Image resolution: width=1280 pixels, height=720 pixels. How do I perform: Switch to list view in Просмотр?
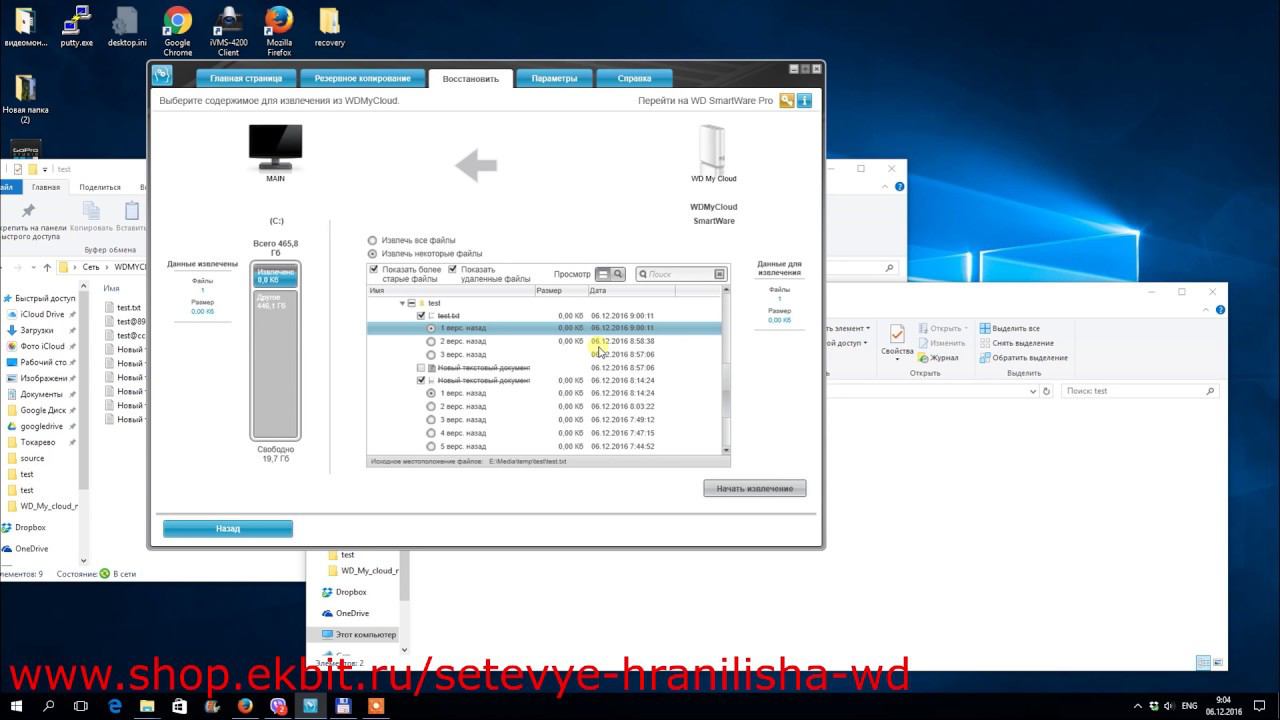click(x=602, y=274)
